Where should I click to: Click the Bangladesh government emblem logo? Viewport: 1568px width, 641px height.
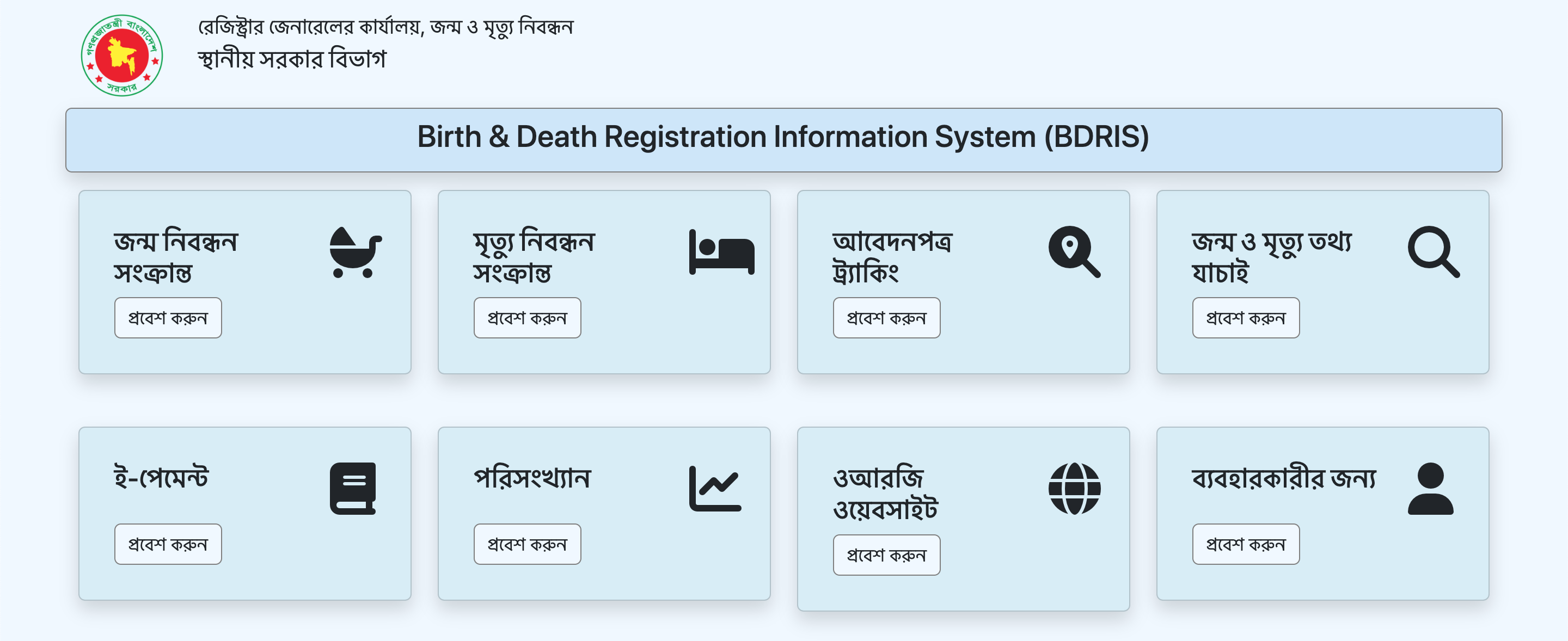[x=122, y=54]
